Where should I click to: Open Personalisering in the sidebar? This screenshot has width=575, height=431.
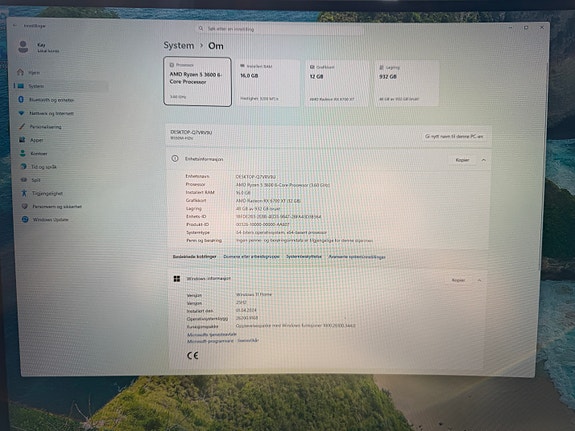(45, 127)
